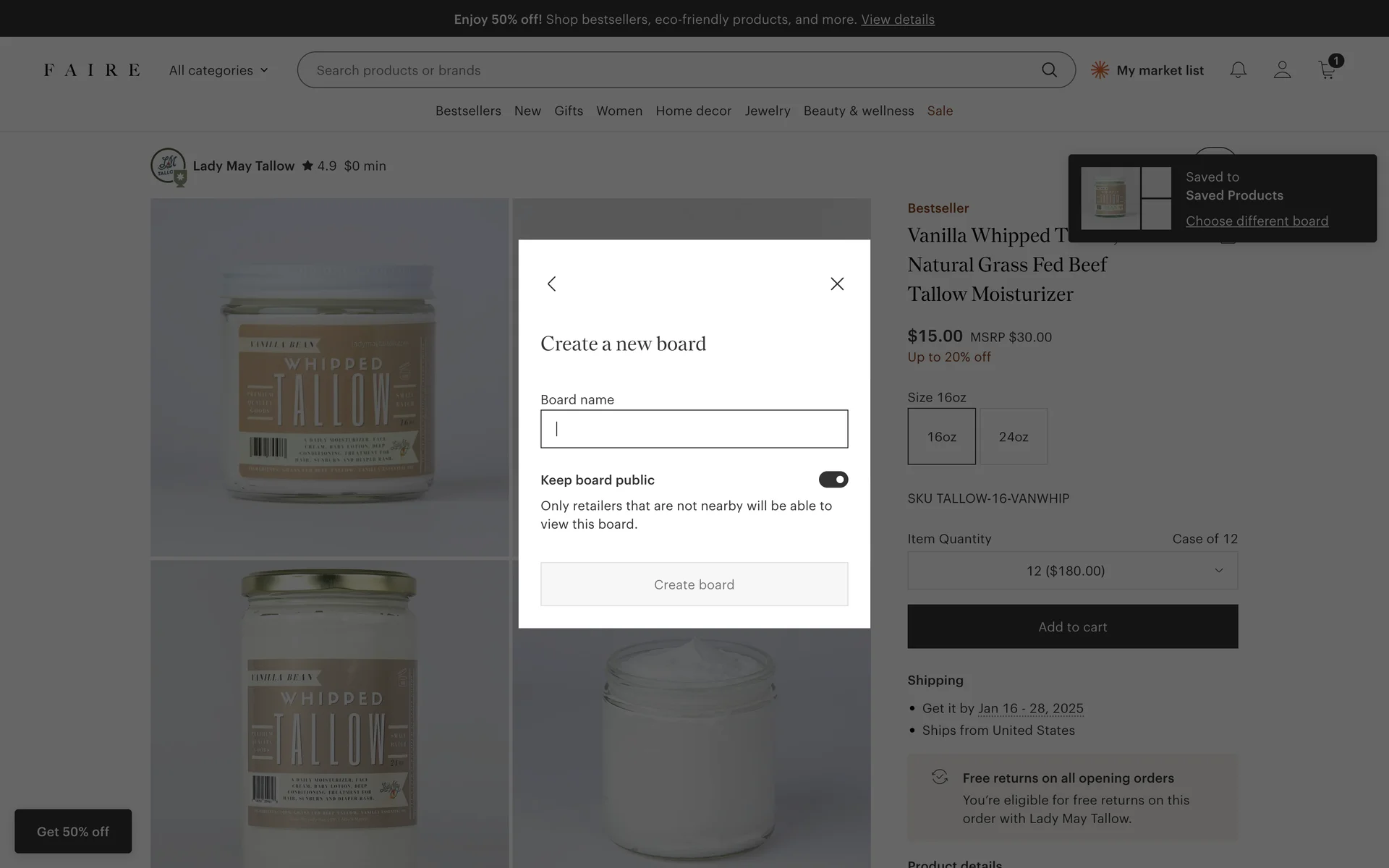The image size is (1389, 868).
Task: Select the 16oz size option
Action: [x=941, y=436]
